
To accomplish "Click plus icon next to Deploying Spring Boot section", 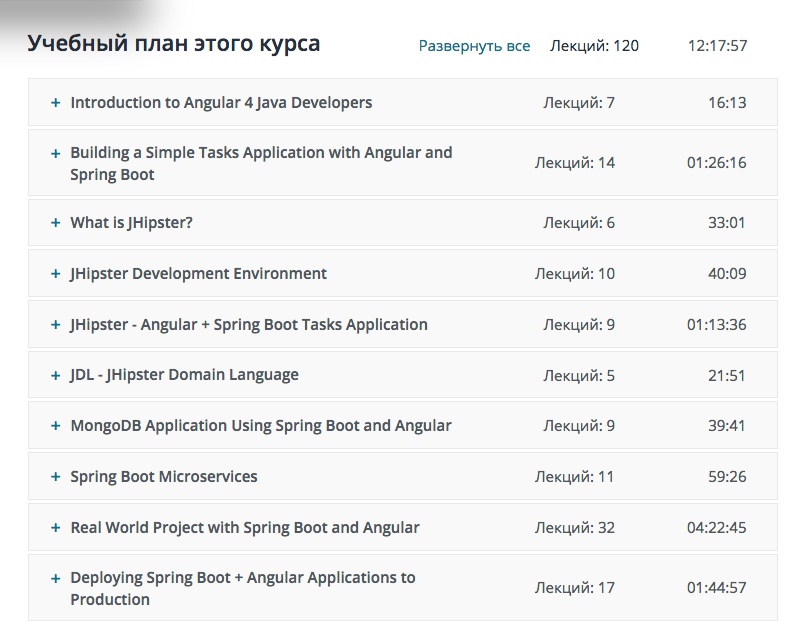I will coord(56,578).
